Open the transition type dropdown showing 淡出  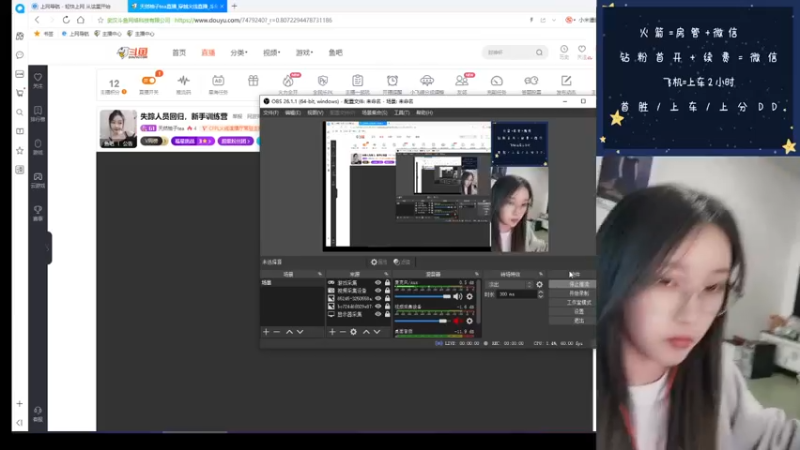point(510,284)
